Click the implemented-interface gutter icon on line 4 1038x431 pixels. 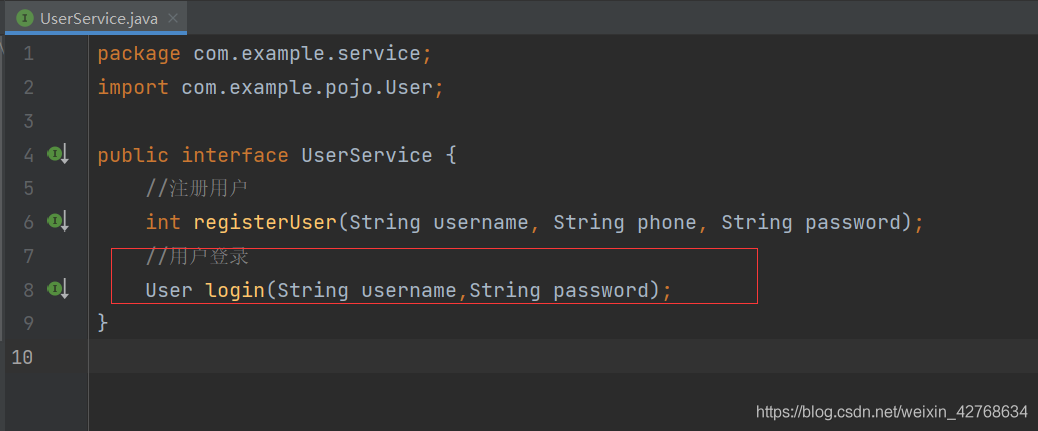tap(58, 155)
